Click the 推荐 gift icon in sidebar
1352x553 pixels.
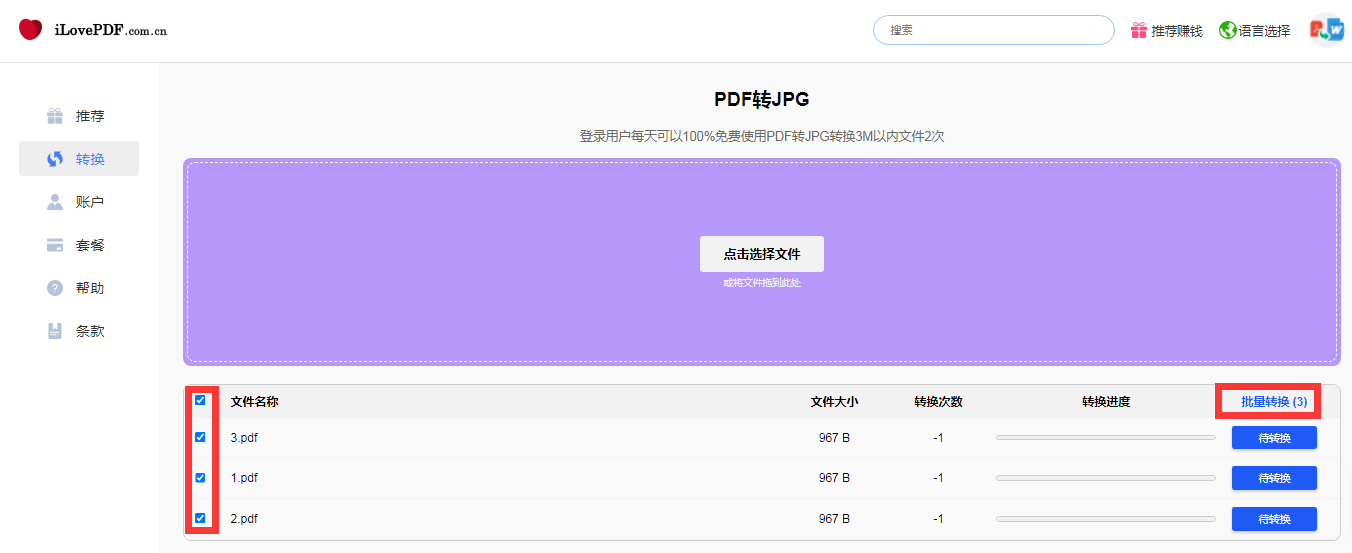tap(55, 116)
